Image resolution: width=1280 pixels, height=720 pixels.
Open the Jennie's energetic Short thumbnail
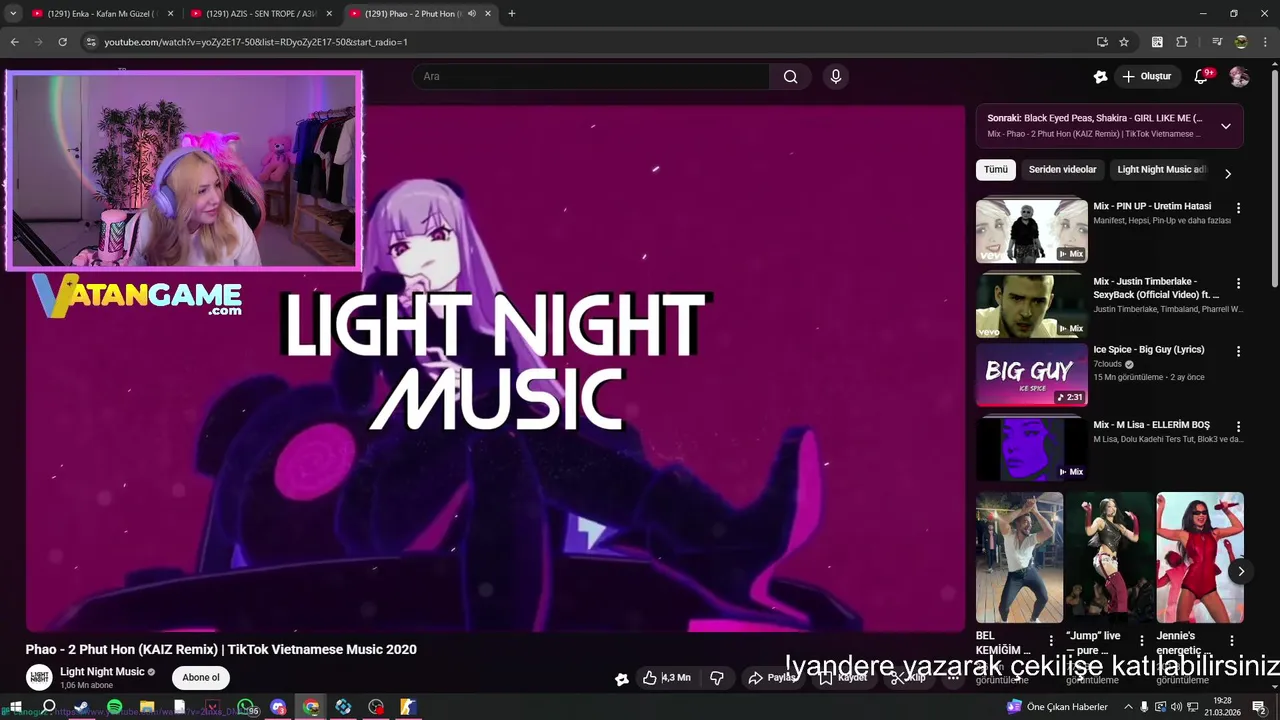[1200, 557]
